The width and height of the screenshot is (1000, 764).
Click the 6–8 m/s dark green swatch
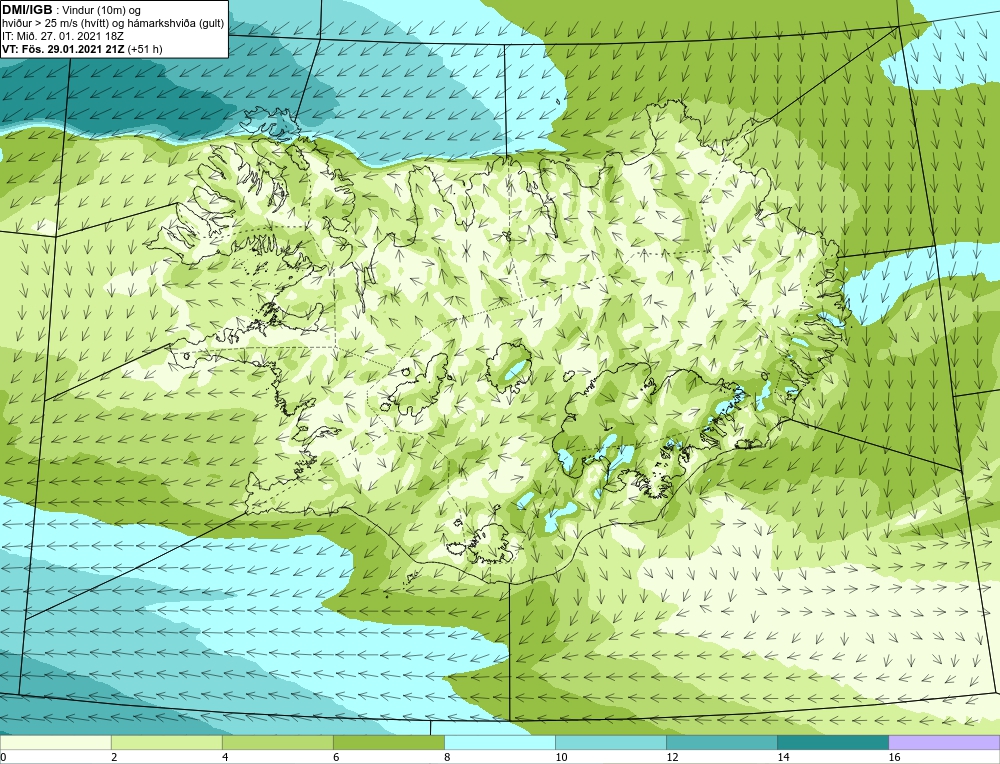pyautogui.click(x=388, y=742)
